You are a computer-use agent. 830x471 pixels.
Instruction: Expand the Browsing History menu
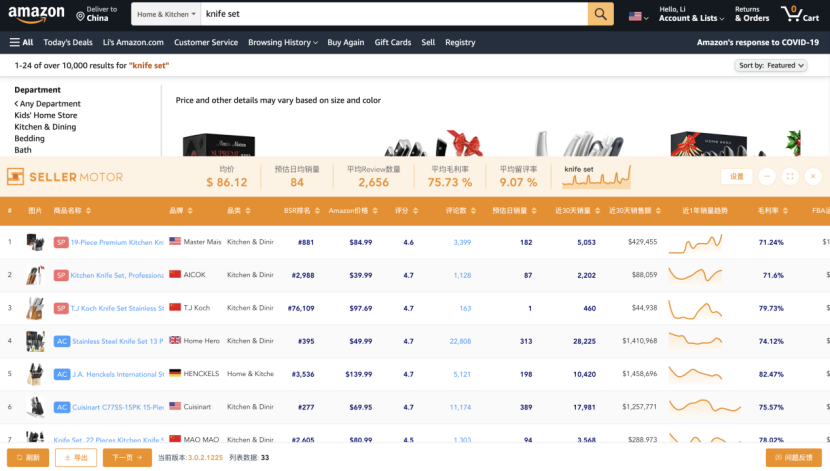tap(282, 42)
